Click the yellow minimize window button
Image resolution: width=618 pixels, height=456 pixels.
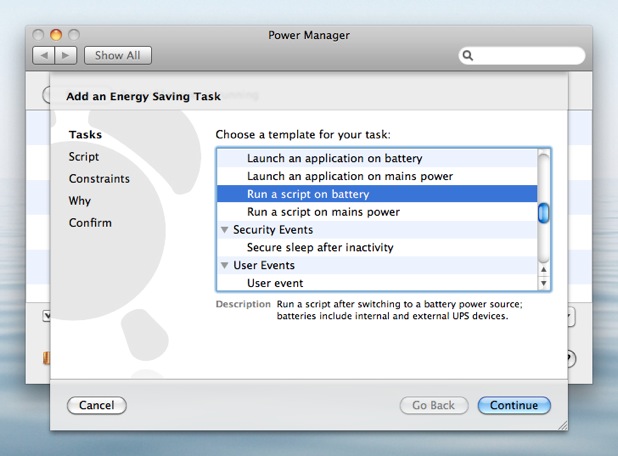[56, 35]
